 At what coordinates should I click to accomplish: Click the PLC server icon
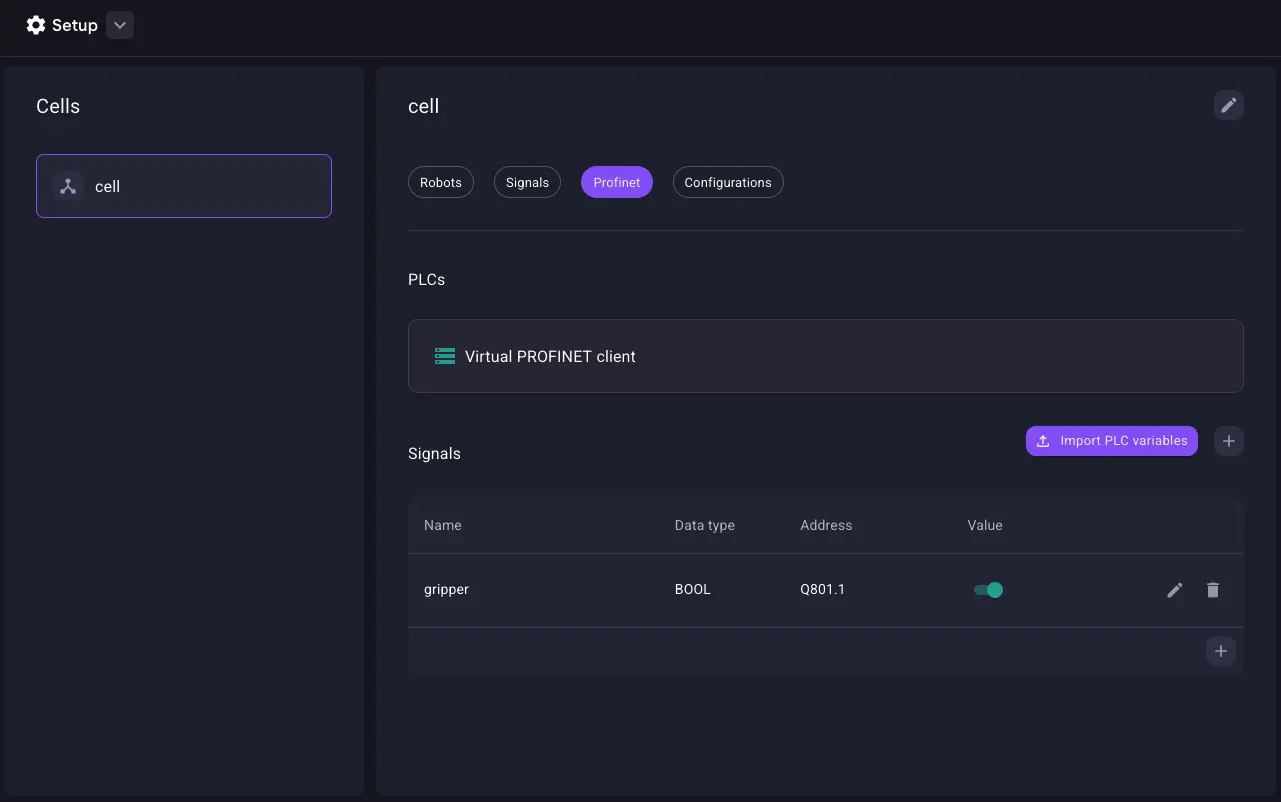click(445, 356)
